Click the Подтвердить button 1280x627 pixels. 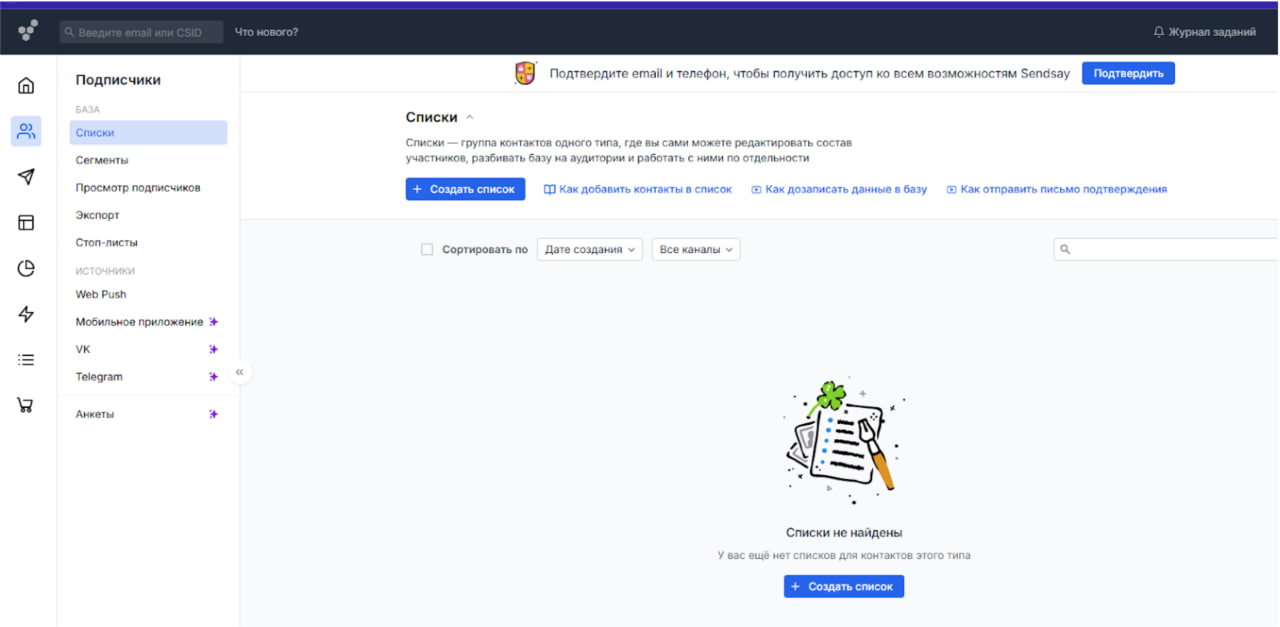pos(1128,73)
